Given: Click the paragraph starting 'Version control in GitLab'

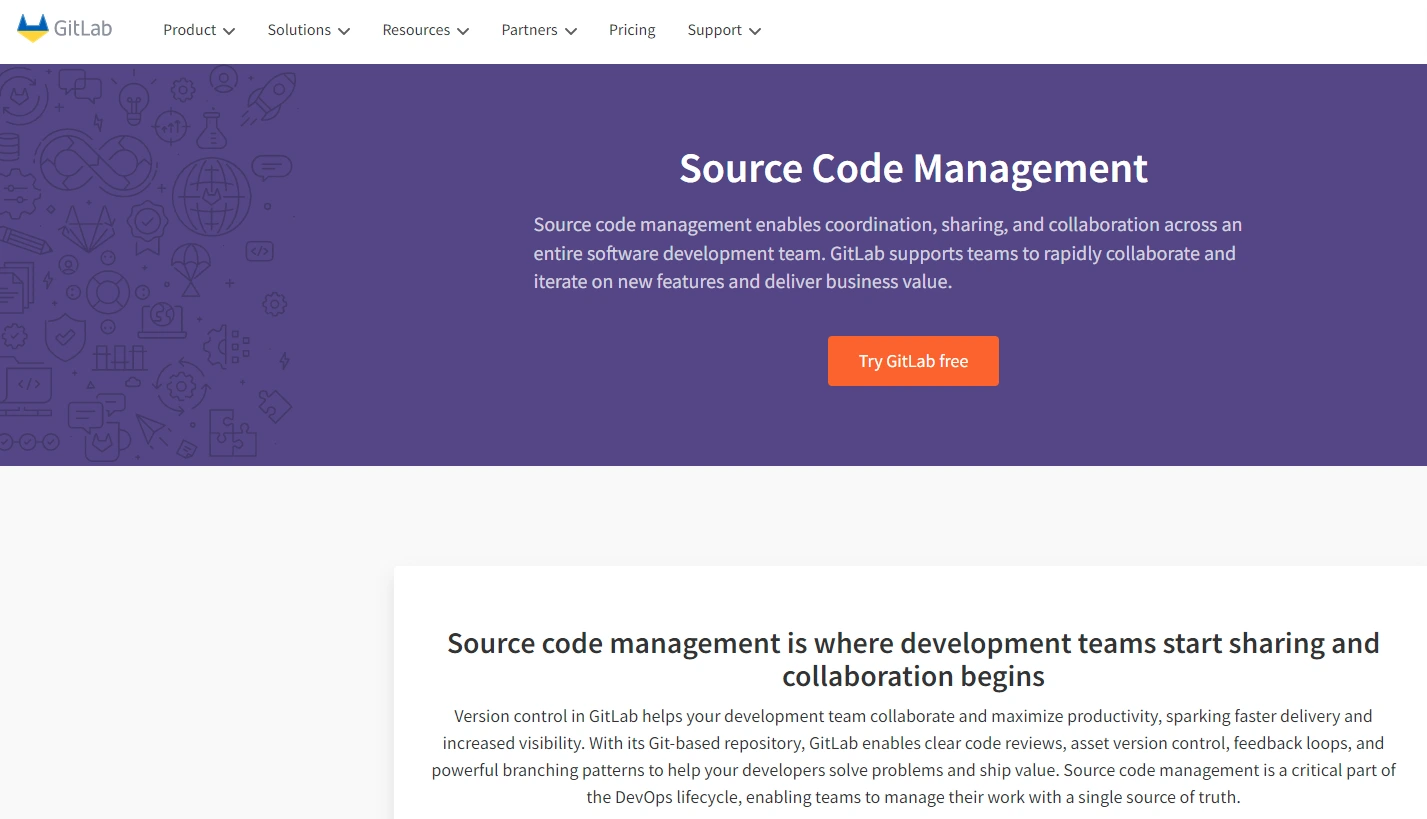Looking at the screenshot, I should click(913, 757).
